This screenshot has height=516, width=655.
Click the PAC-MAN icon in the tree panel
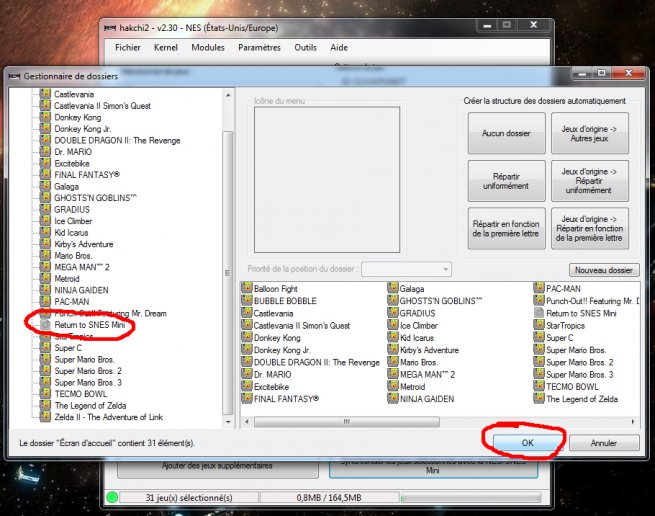[45, 301]
